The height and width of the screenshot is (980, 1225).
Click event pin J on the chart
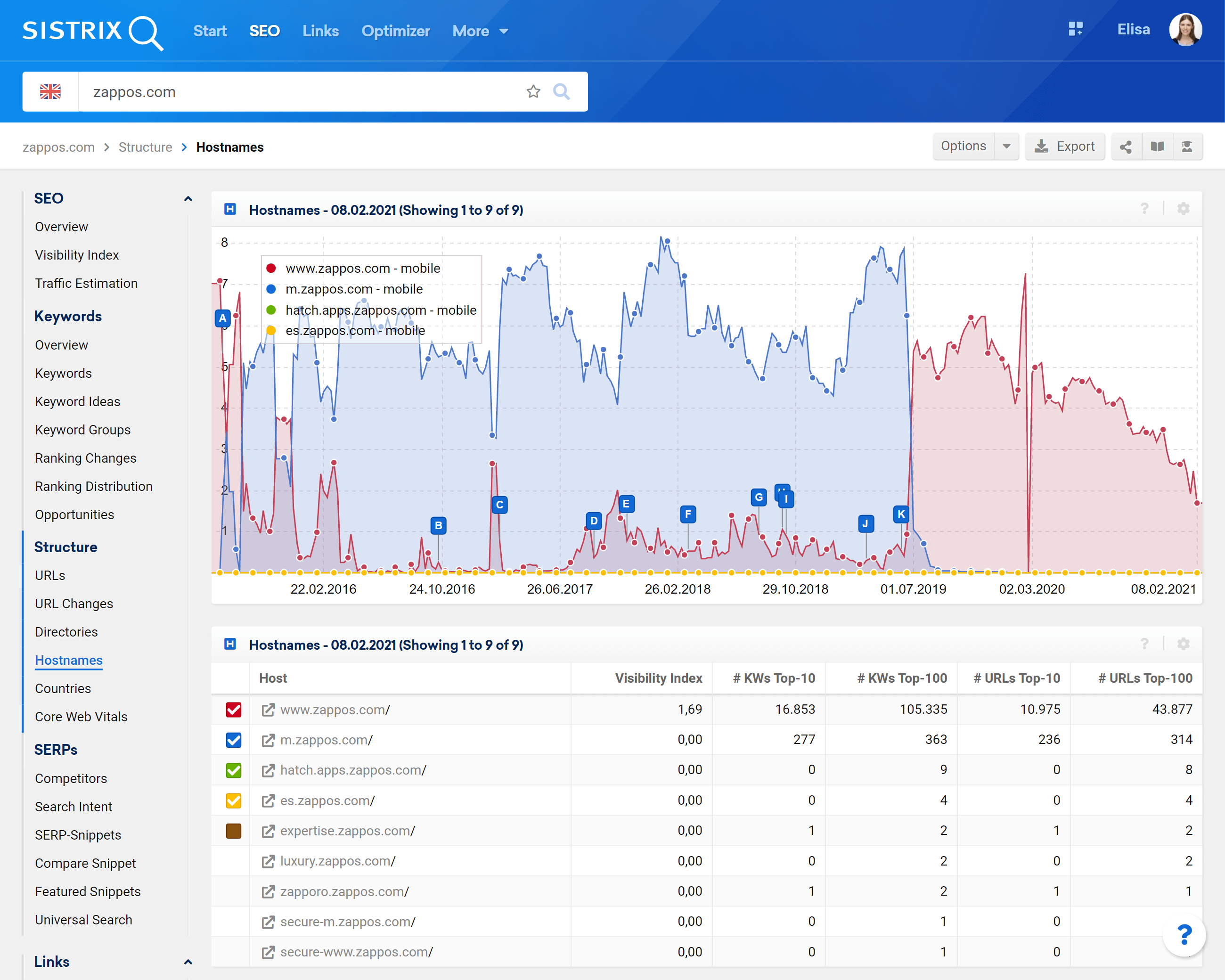pos(866,524)
